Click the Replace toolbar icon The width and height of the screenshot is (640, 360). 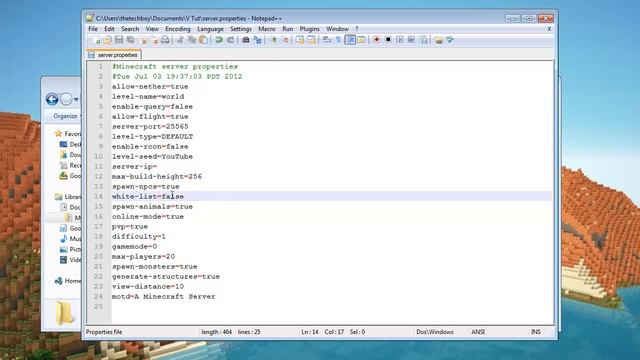point(258,40)
